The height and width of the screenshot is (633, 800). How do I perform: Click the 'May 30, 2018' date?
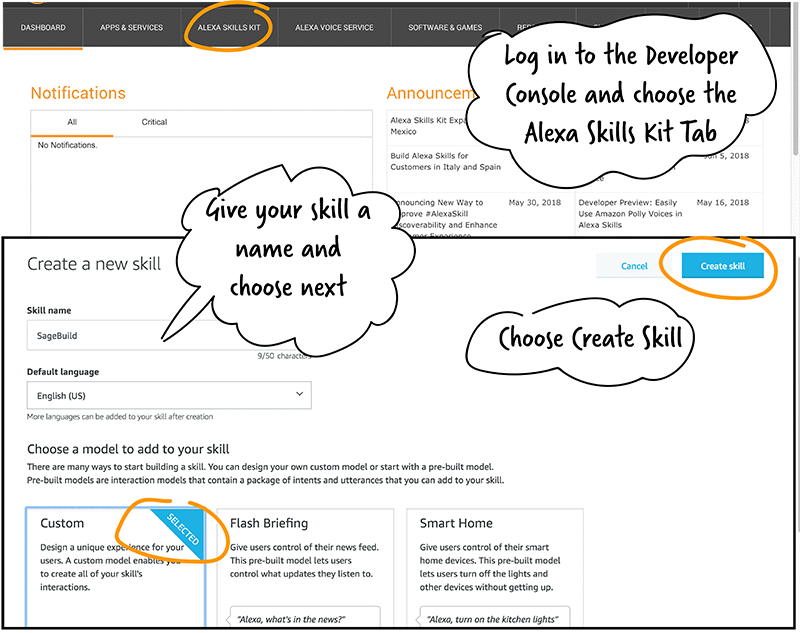(x=534, y=202)
